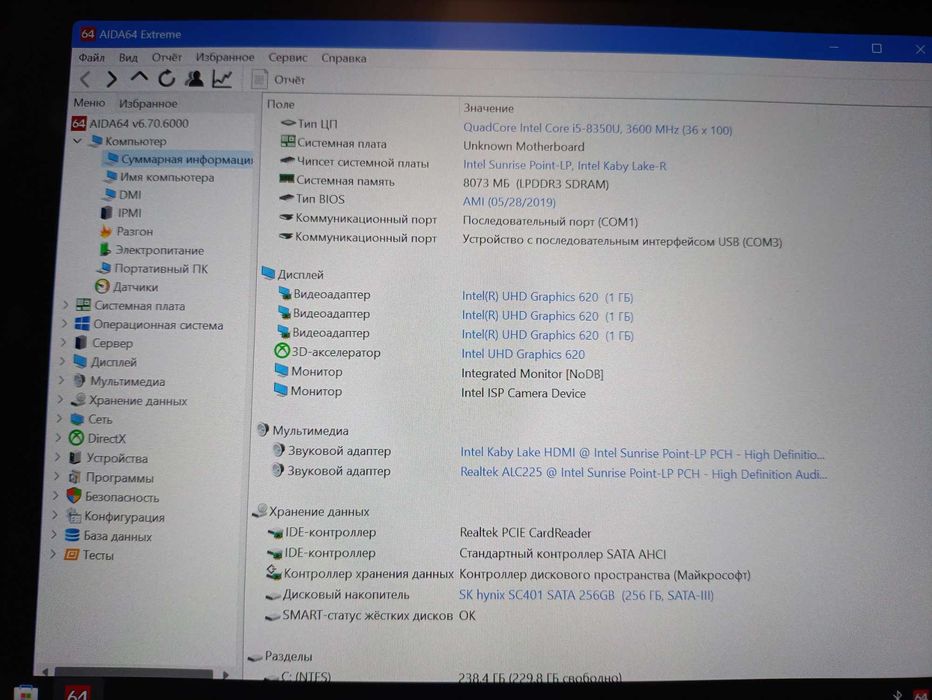Click the Integrated Monitor row monitor icon
Image resolution: width=932 pixels, height=700 pixels.
click(281, 370)
